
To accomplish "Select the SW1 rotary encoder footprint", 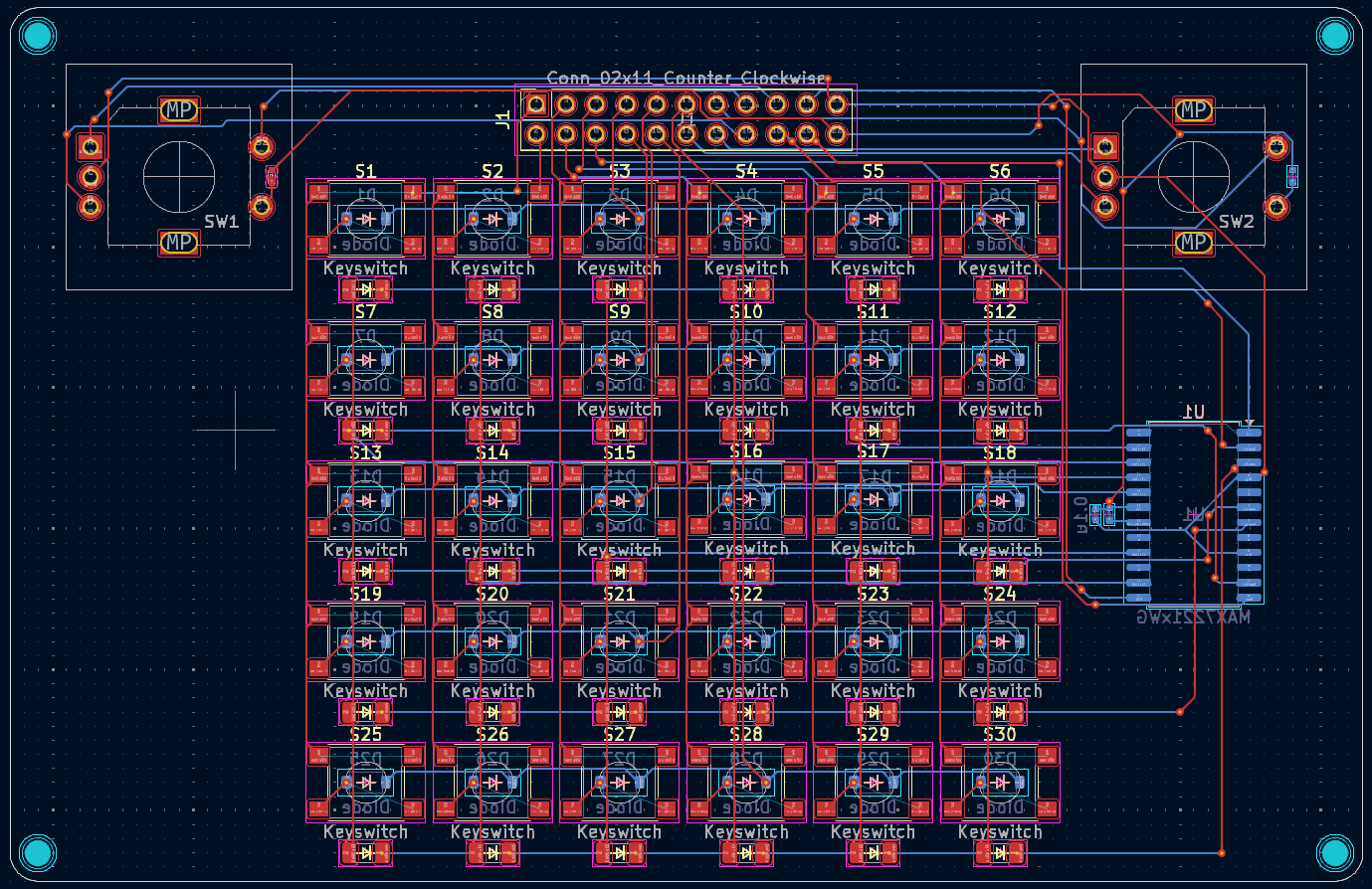I will (179, 177).
